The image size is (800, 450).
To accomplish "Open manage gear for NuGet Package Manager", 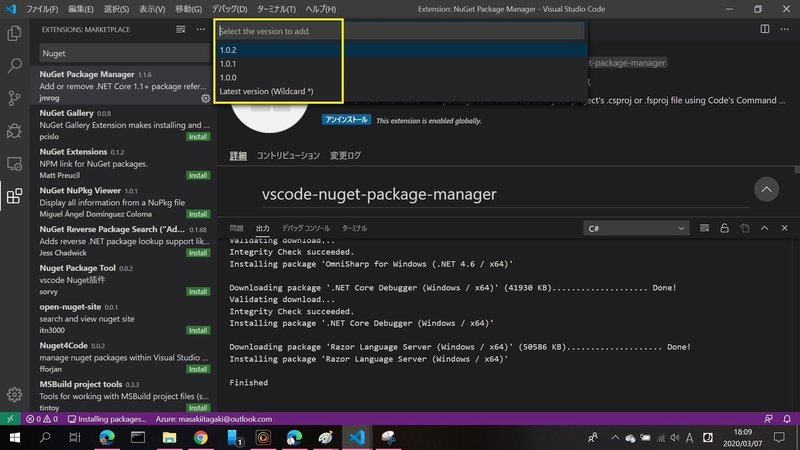I will [x=205, y=98].
